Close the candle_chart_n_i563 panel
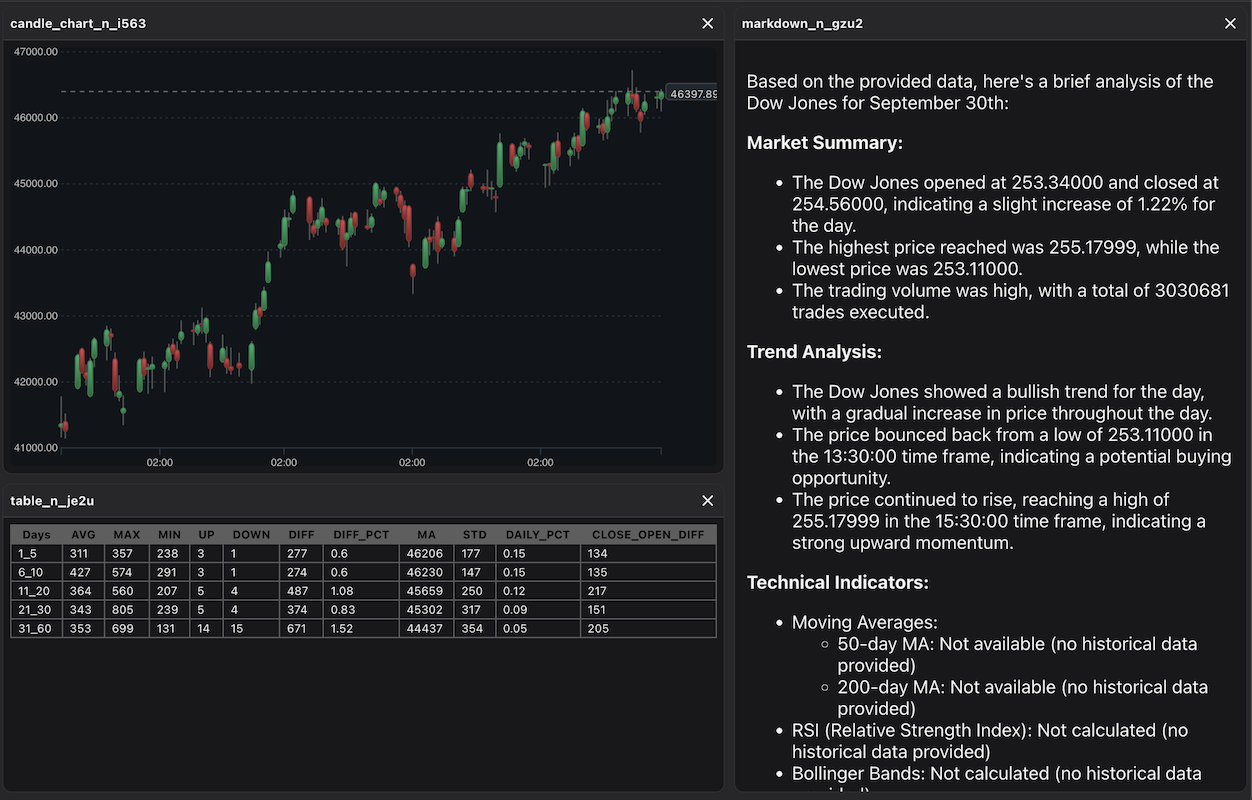1252x800 pixels. pos(708,23)
